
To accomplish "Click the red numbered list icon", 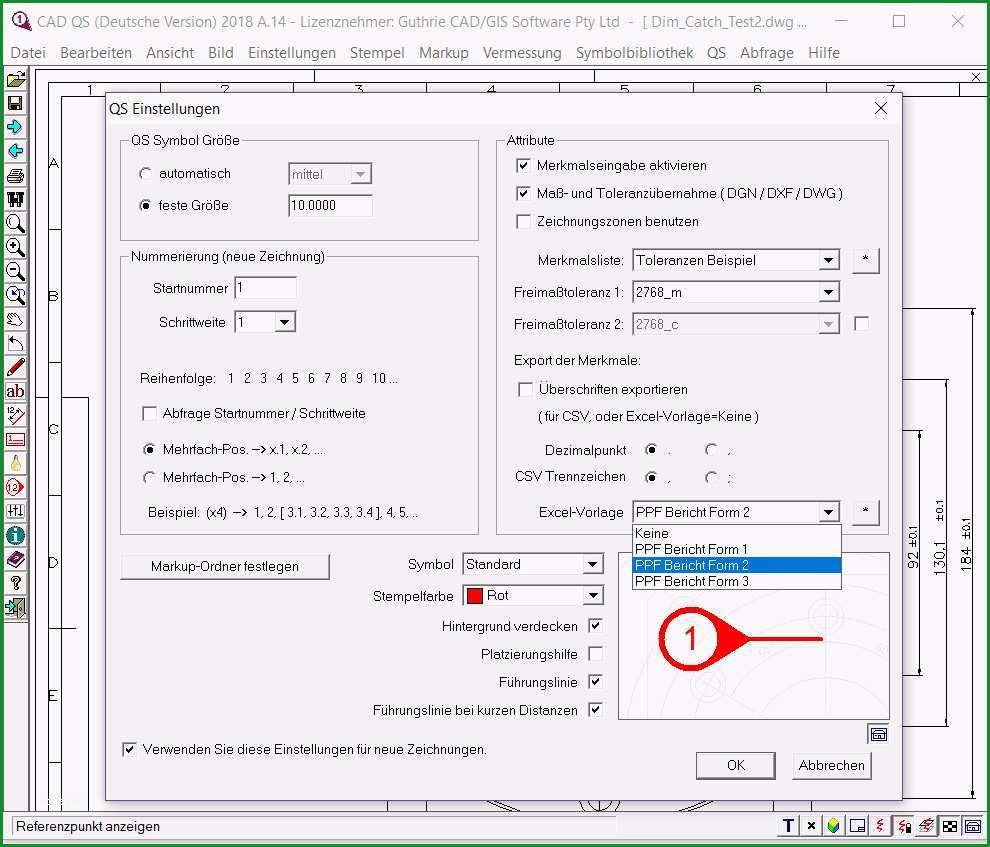I will pos(15,439).
